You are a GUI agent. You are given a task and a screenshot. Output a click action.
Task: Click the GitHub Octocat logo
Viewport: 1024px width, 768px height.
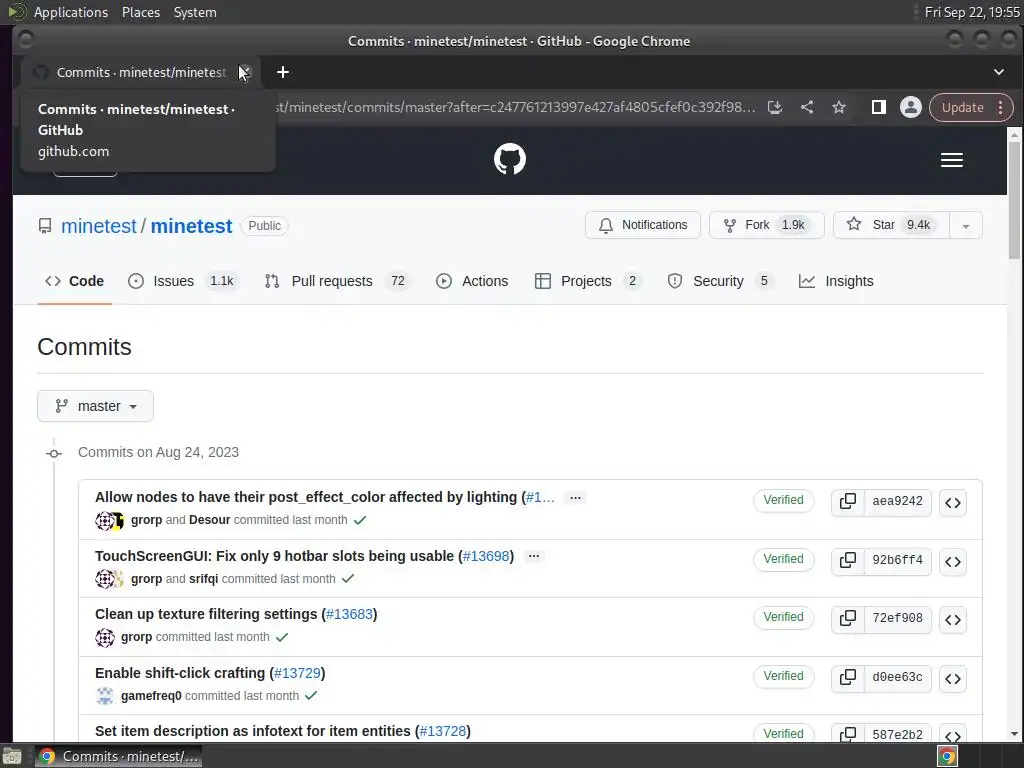point(509,159)
